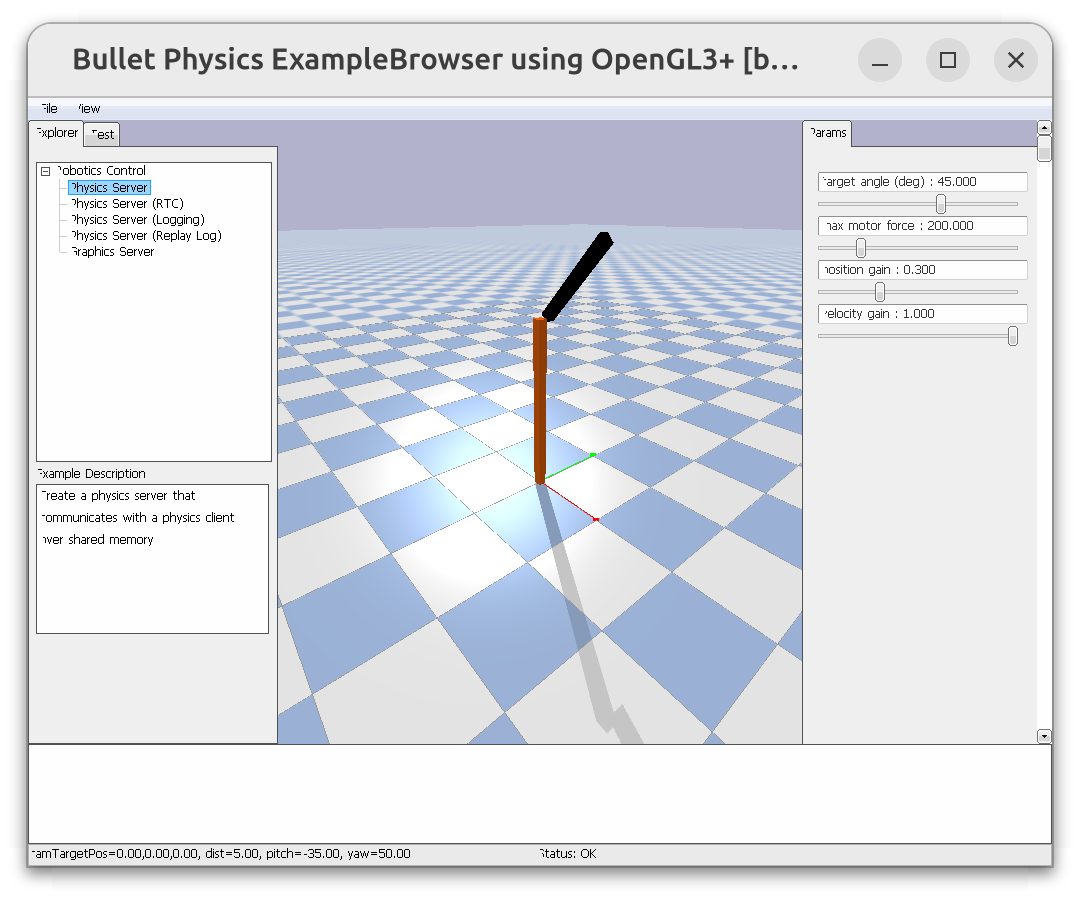The width and height of the screenshot is (1080, 900).
Task: Click the position gain slider handle
Action: [x=880, y=292]
